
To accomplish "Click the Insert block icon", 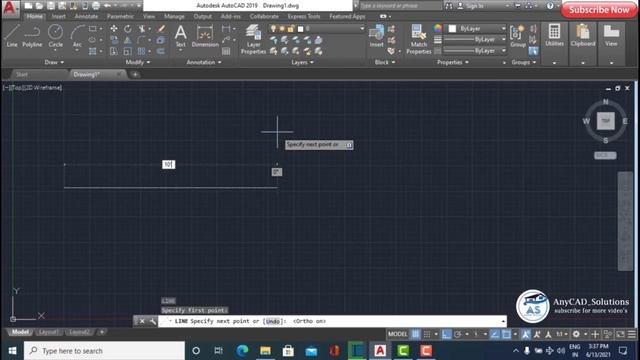I will pos(376,36).
